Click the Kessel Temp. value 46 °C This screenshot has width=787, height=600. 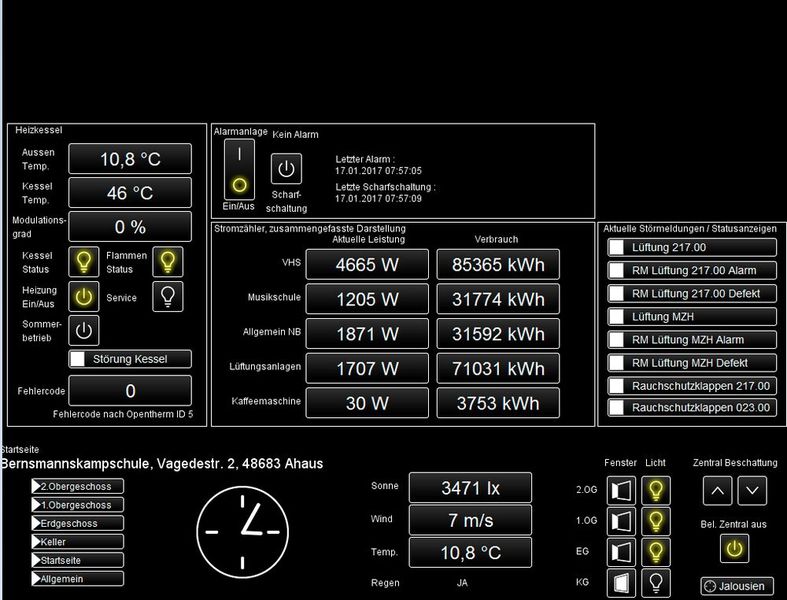pyautogui.click(x=130, y=192)
